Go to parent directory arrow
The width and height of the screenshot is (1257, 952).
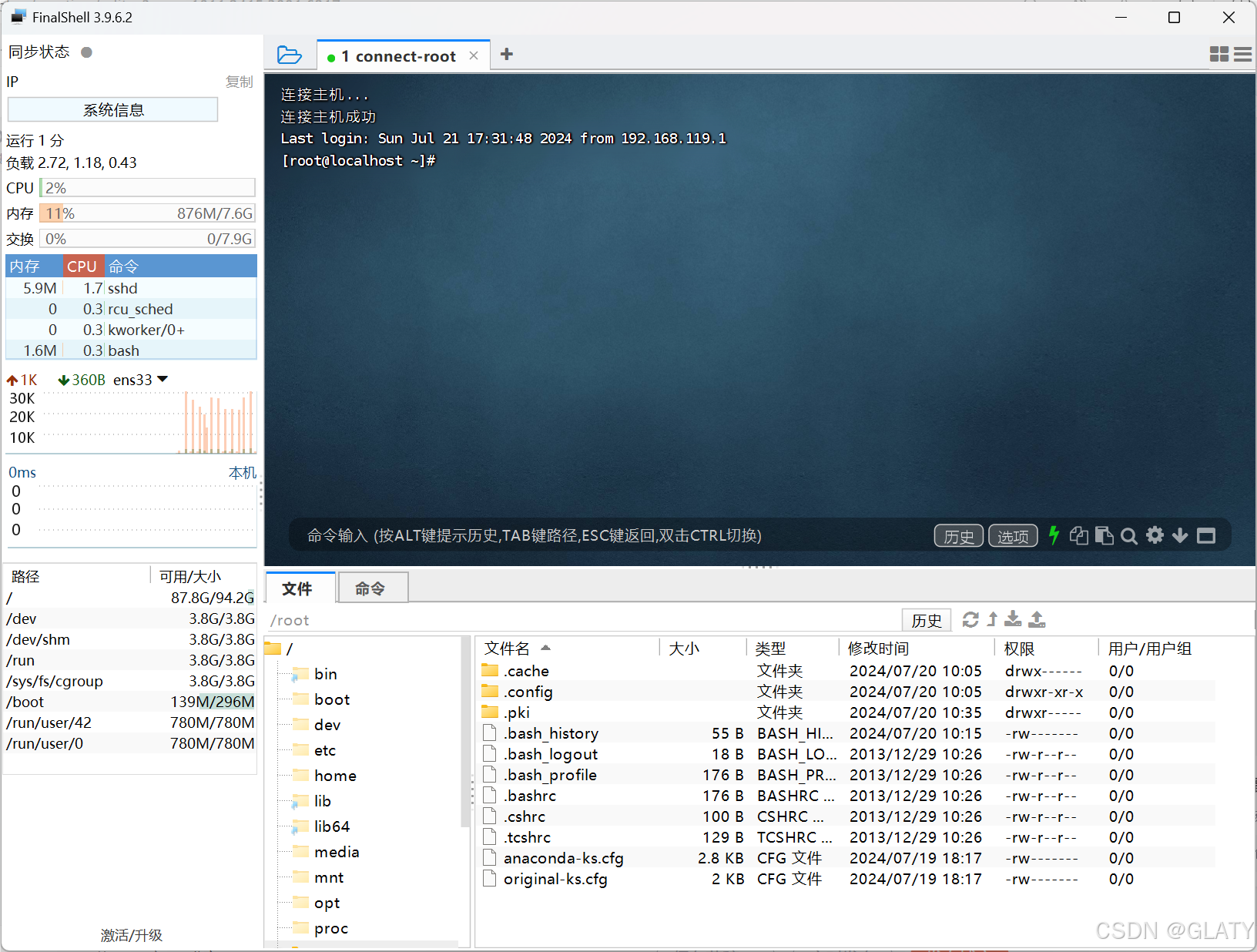pyautogui.click(x=992, y=619)
